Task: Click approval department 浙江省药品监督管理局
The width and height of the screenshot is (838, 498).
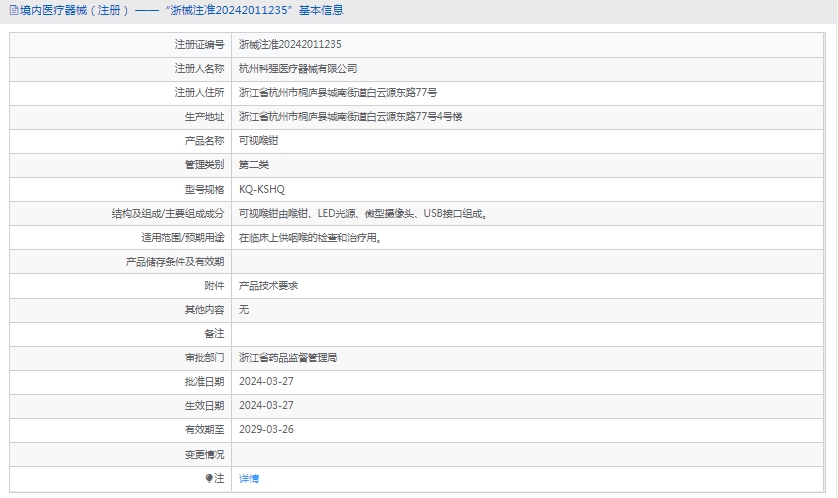Action: [288, 357]
